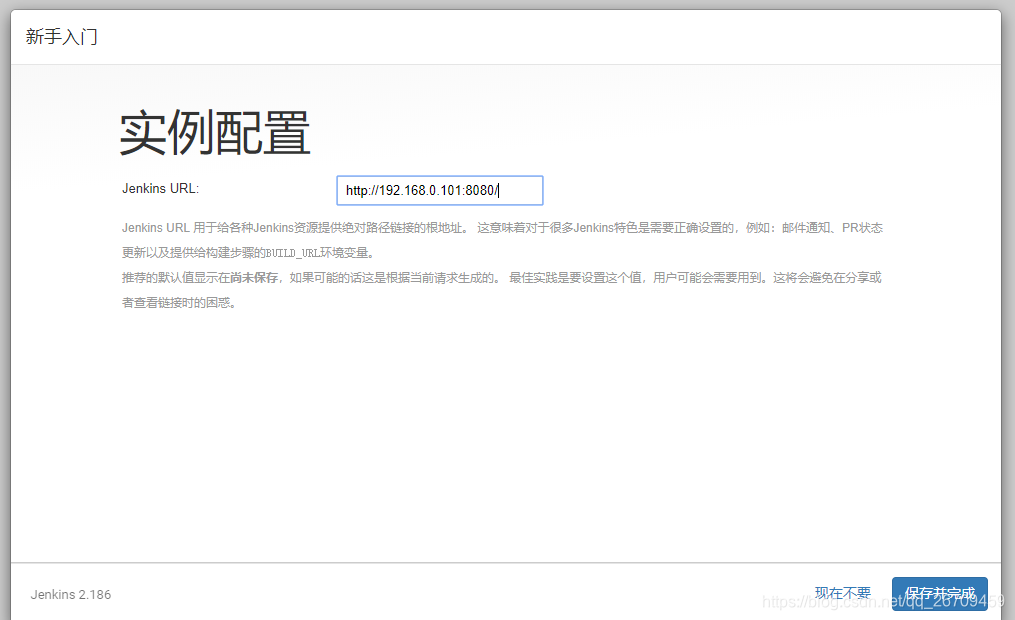Click the Jenkins URL input field
The height and width of the screenshot is (620, 1015).
point(440,190)
